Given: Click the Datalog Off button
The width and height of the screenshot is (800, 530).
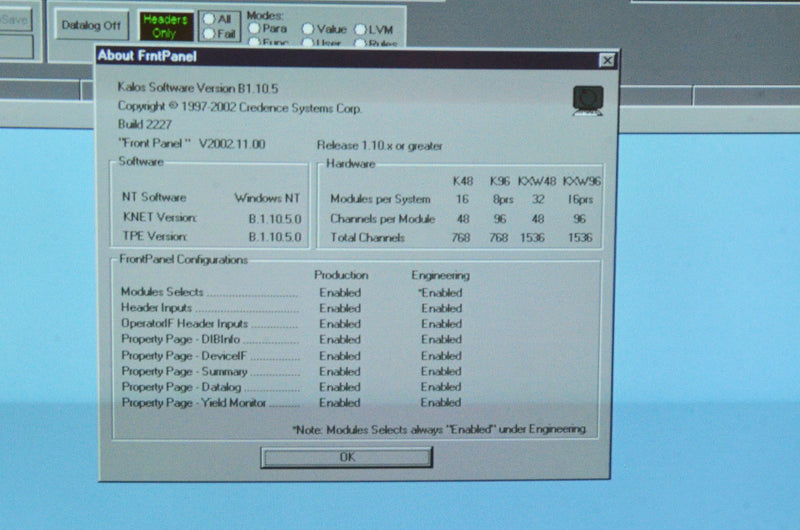Looking at the screenshot, I should (x=91, y=25).
